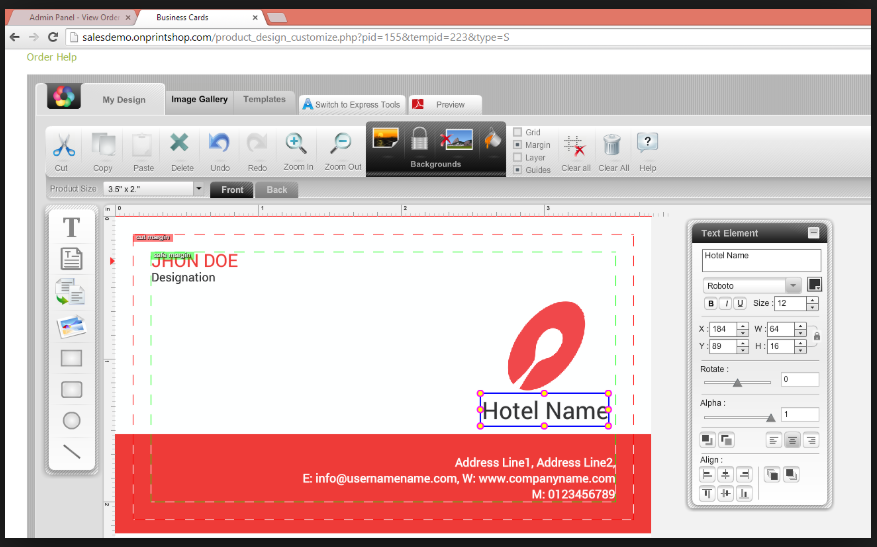
Task: Switch to Admin Panel browser tab
Action: [x=74, y=17]
